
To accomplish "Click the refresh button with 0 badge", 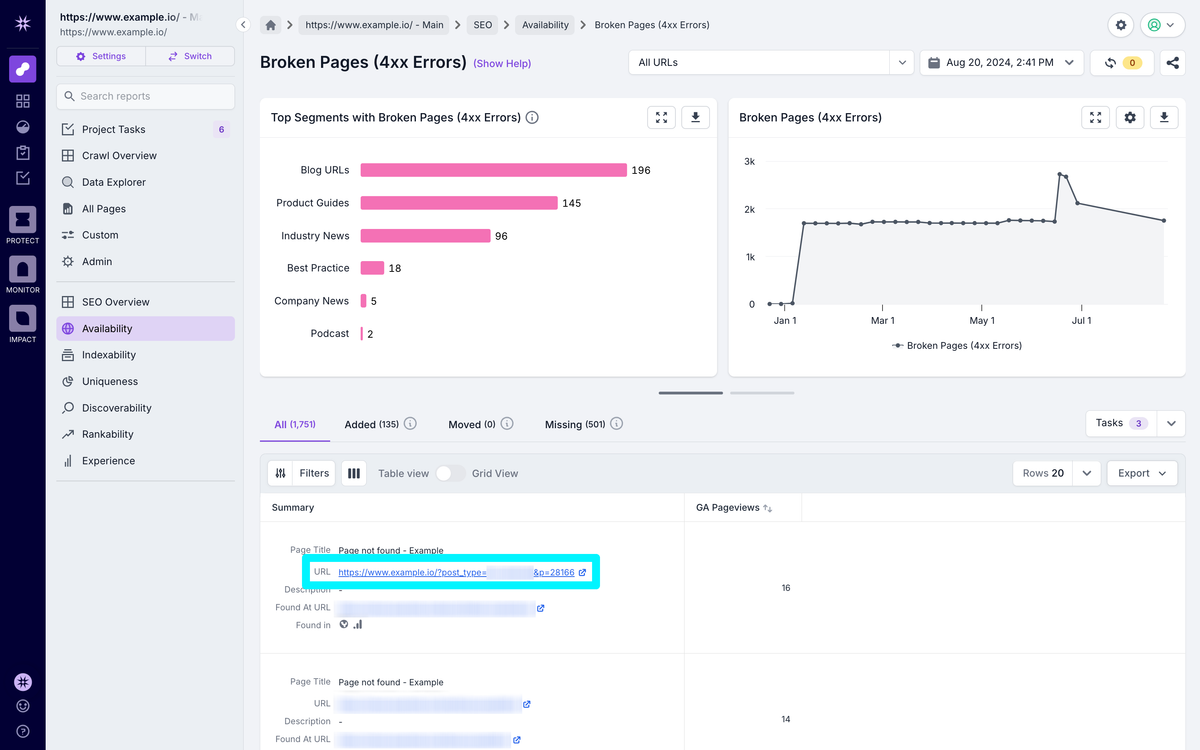I will point(1121,62).
